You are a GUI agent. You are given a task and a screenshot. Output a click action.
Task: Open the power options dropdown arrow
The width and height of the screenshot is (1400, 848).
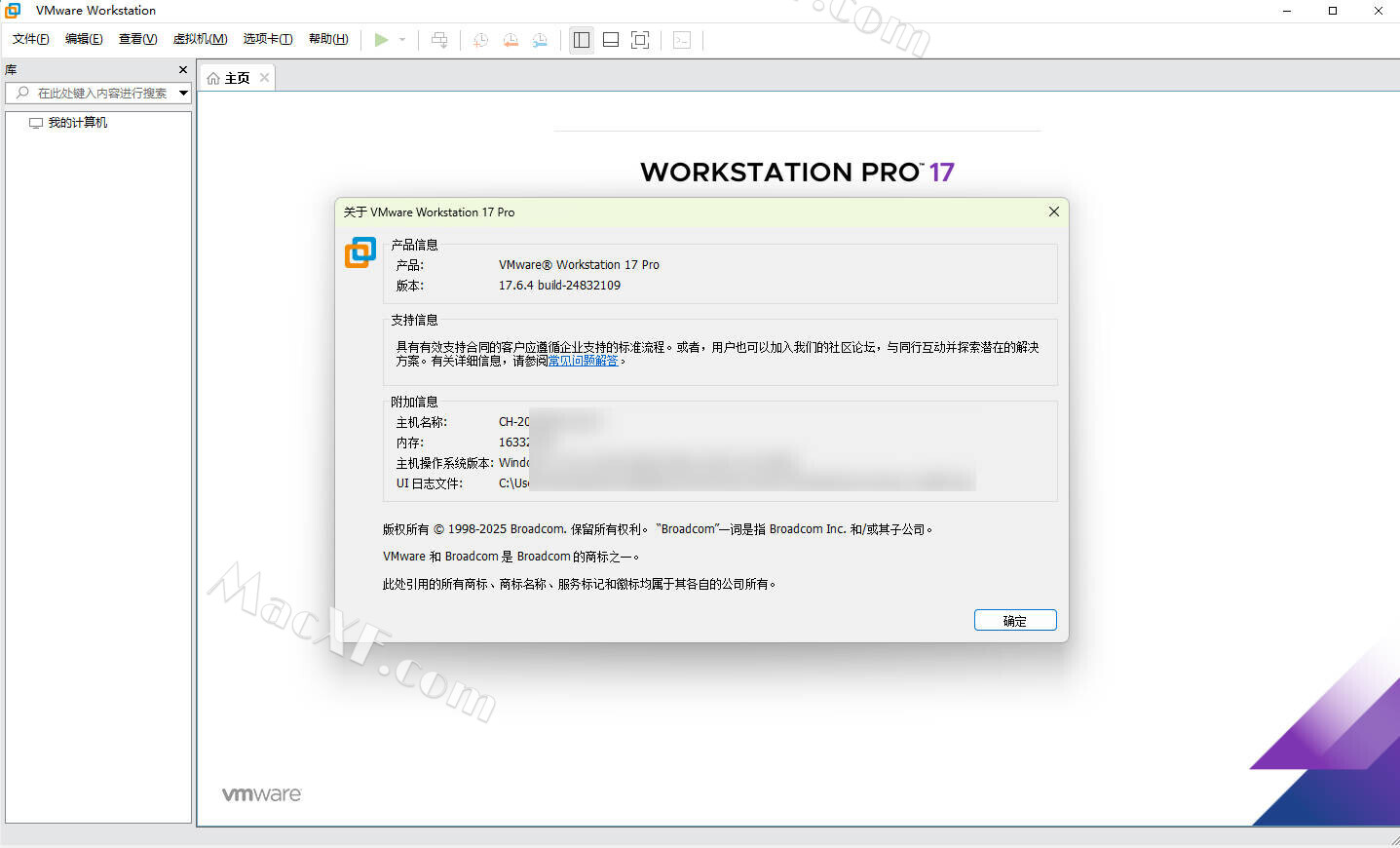[x=402, y=40]
